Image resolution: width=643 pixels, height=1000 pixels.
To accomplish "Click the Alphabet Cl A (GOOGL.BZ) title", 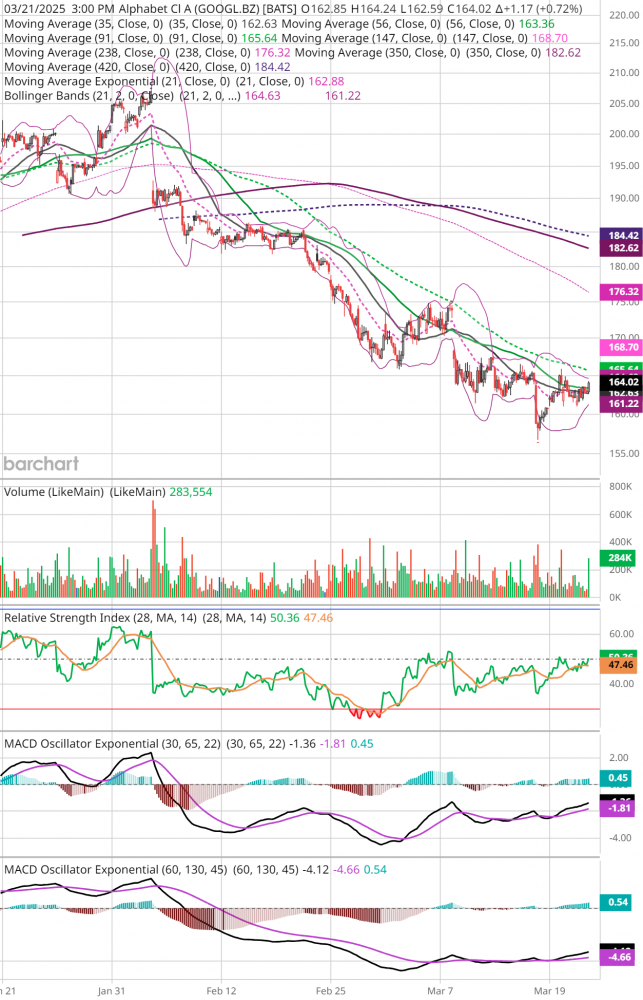I will [188, 8].
